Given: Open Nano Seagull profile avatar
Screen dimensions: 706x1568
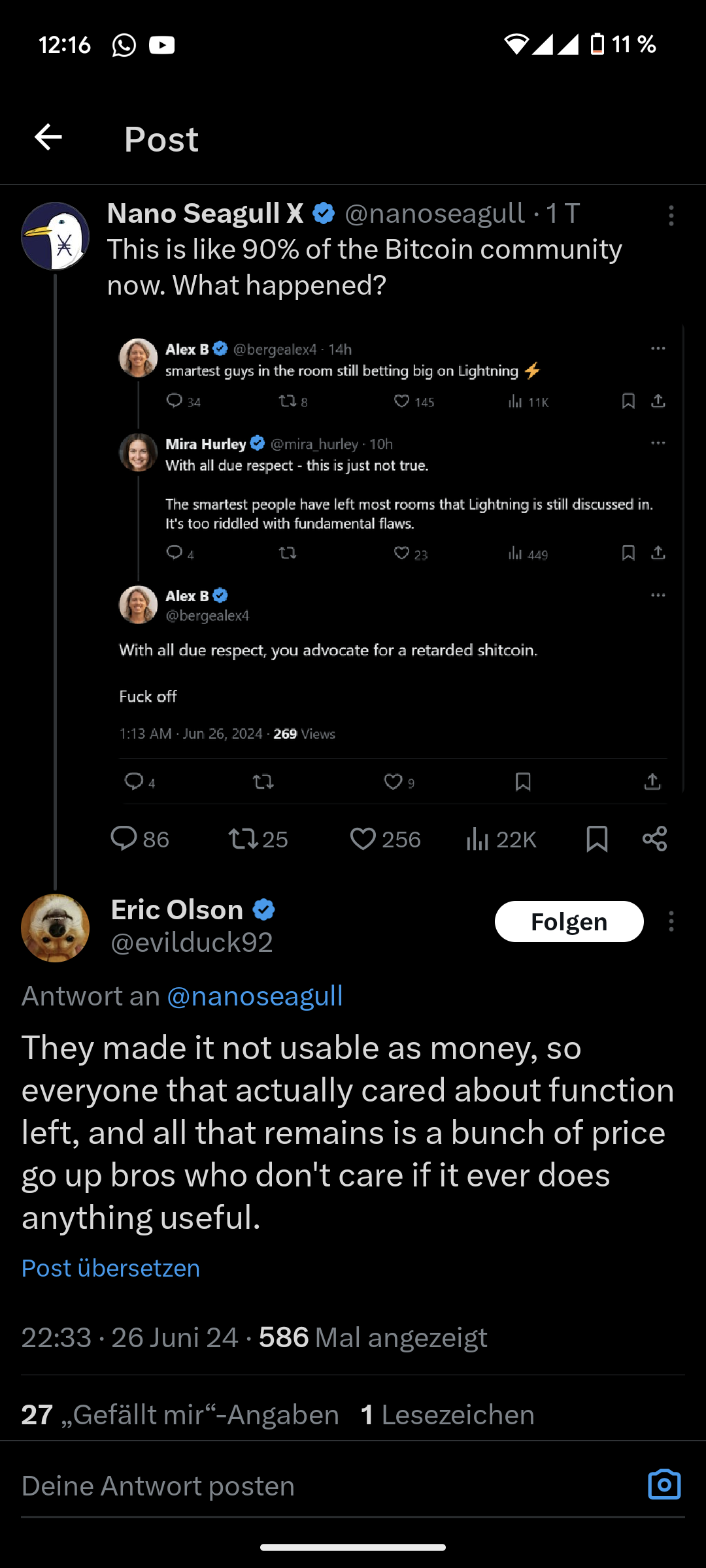Looking at the screenshot, I should point(56,236).
